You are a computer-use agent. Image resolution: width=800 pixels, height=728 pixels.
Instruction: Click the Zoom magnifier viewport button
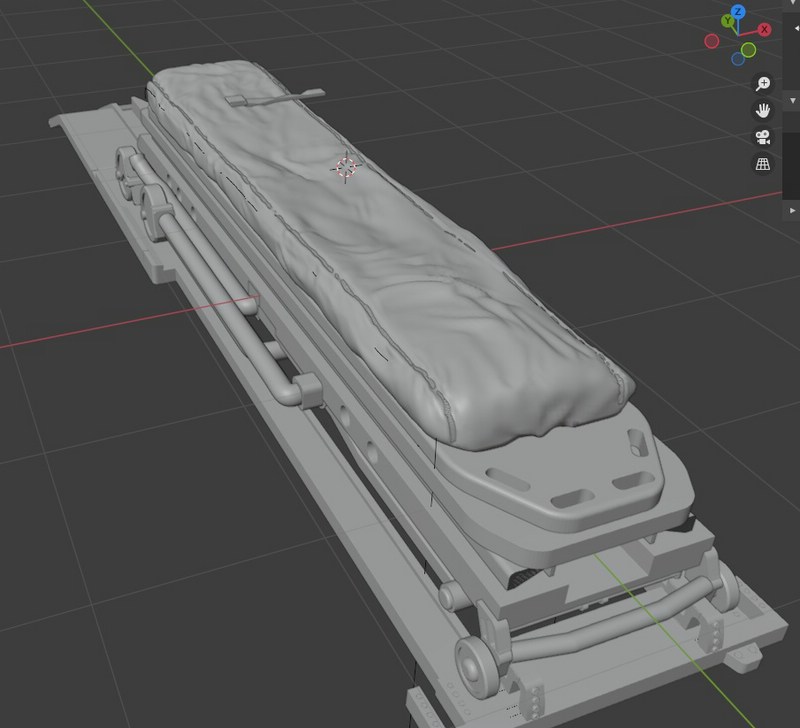763,84
